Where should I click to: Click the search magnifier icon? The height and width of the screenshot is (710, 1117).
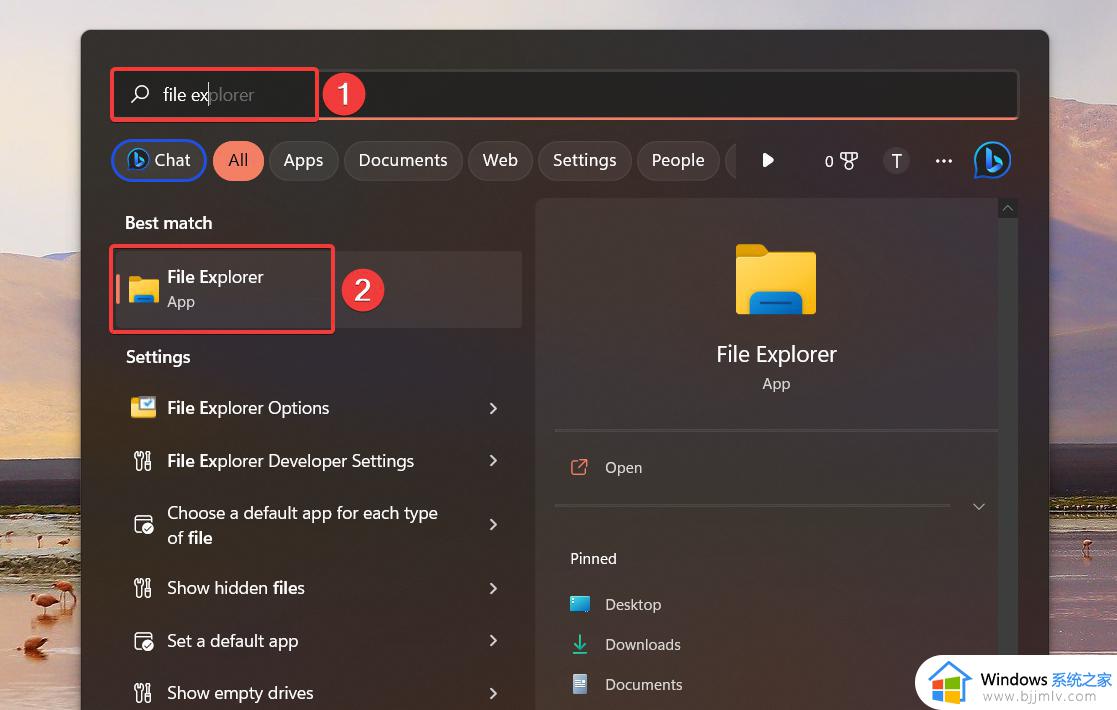pos(140,94)
